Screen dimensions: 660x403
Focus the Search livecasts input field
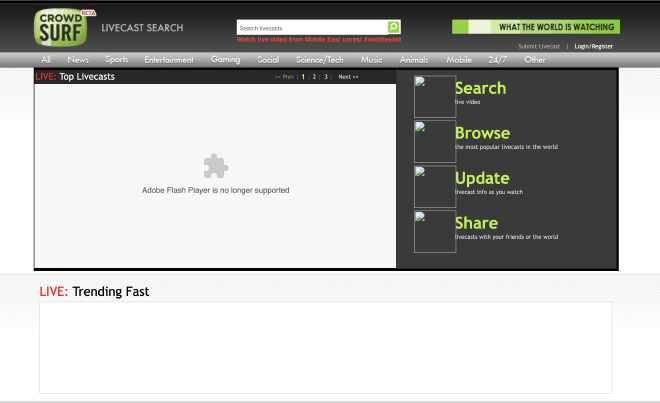point(311,28)
